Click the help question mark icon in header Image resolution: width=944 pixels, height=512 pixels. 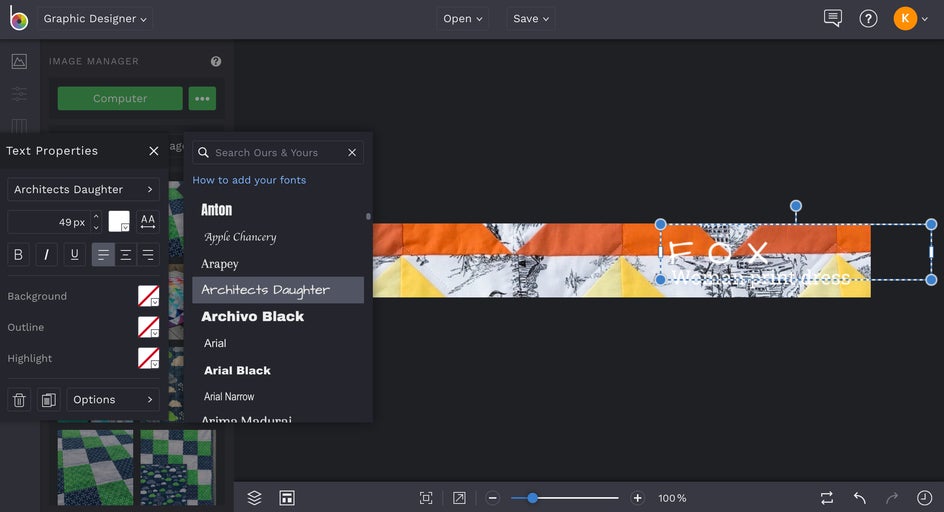click(x=868, y=19)
